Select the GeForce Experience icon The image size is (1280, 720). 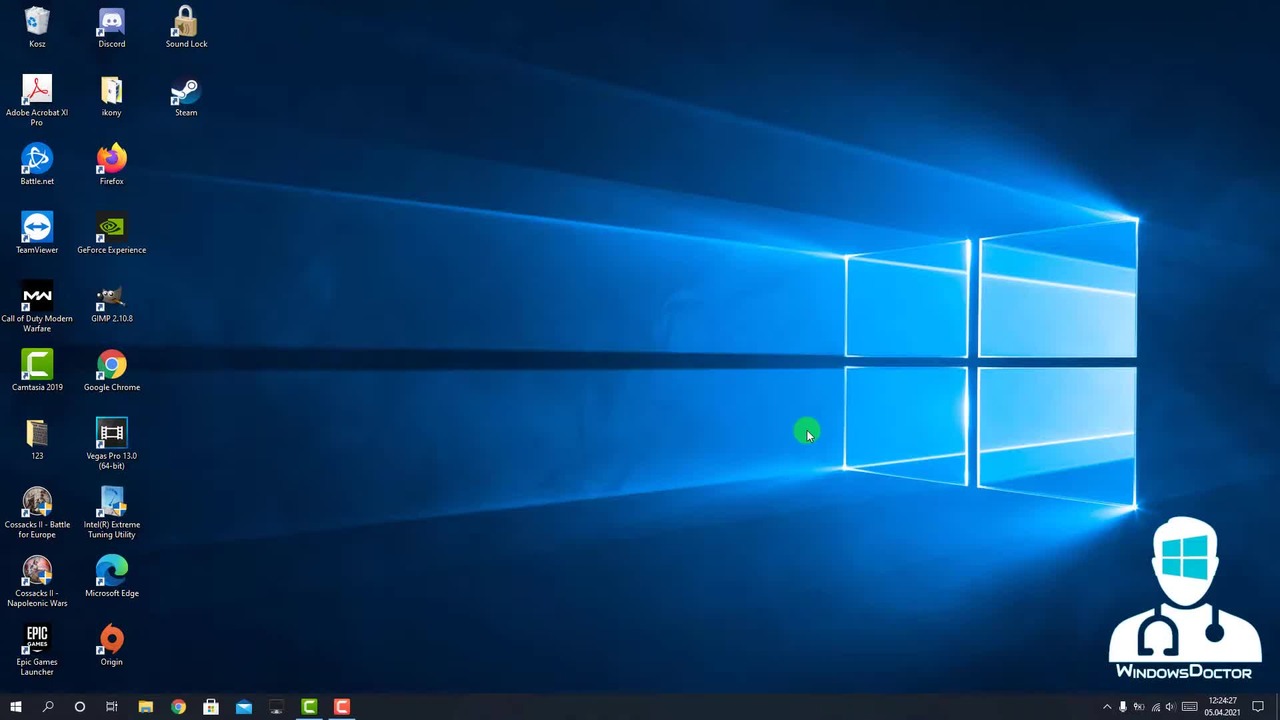click(x=111, y=234)
